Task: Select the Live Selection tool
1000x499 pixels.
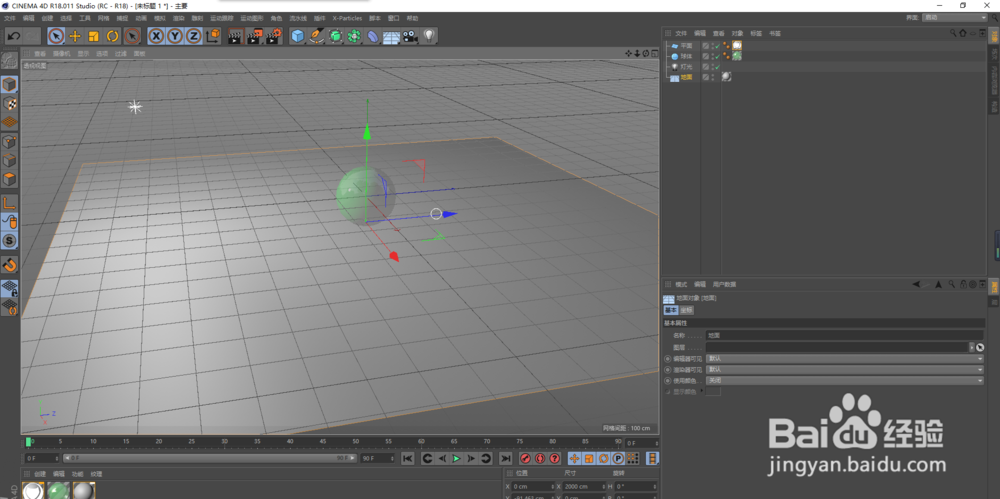Action: point(56,36)
